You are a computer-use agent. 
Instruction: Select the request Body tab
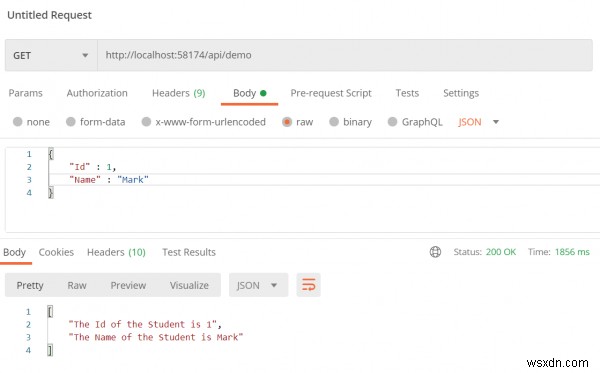click(x=249, y=93)
